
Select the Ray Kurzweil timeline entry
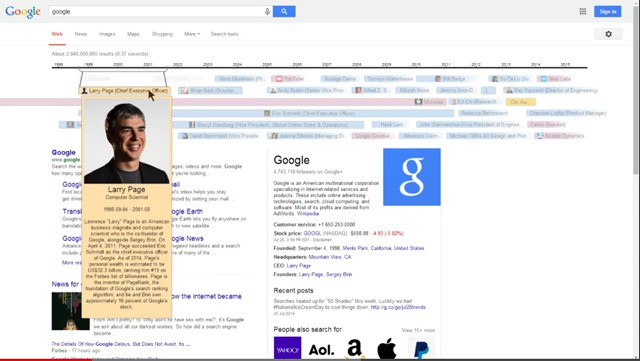pyautogui.click(x=551, y=90)
